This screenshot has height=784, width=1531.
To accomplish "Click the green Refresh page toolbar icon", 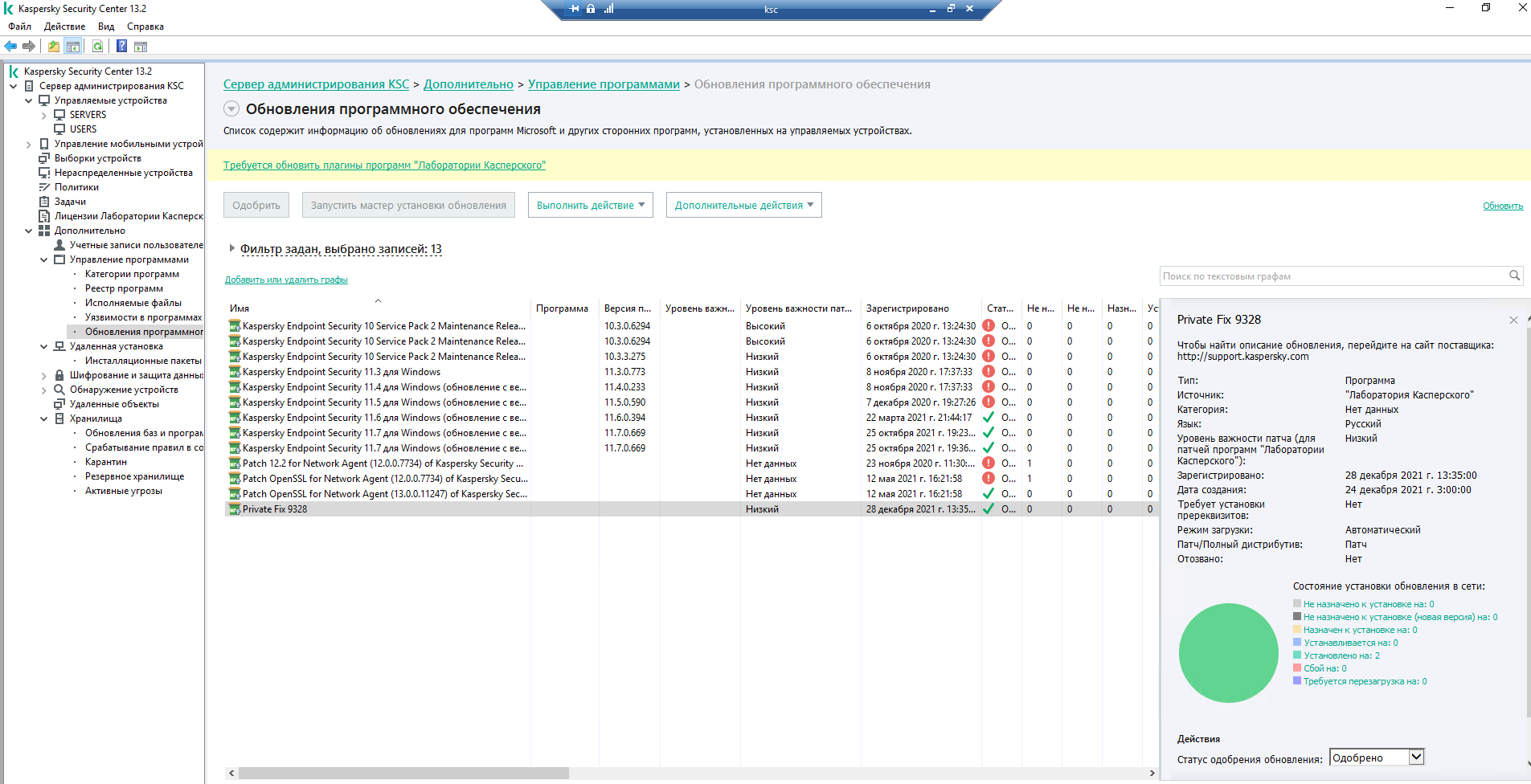I will (97, 47).
